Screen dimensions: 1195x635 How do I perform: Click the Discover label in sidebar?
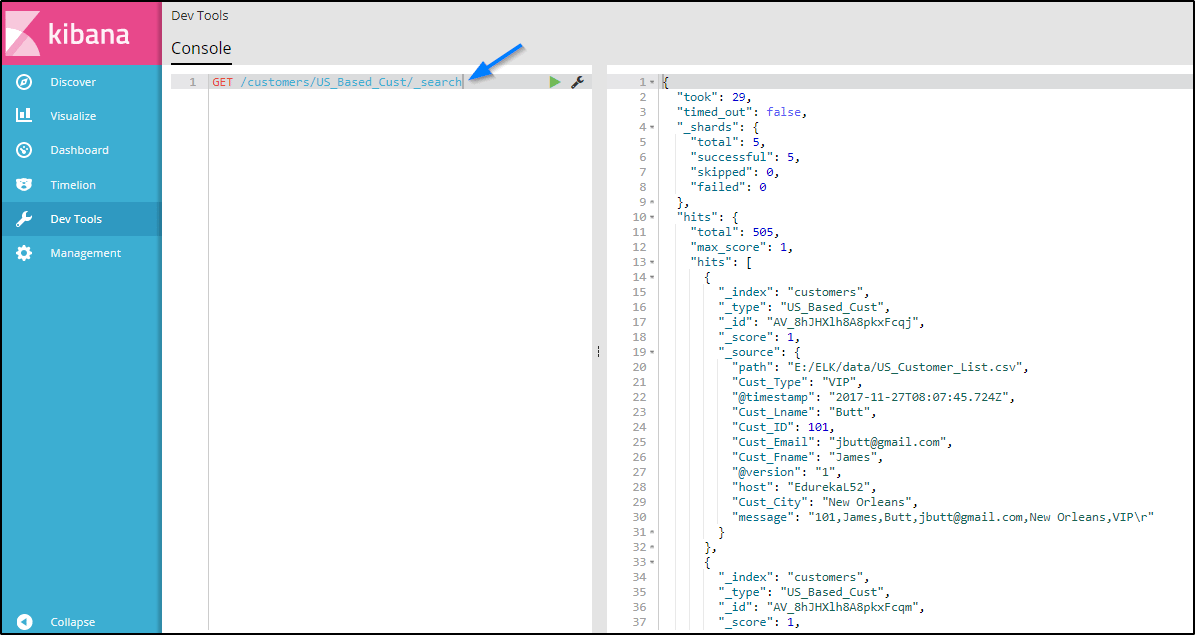73,82
